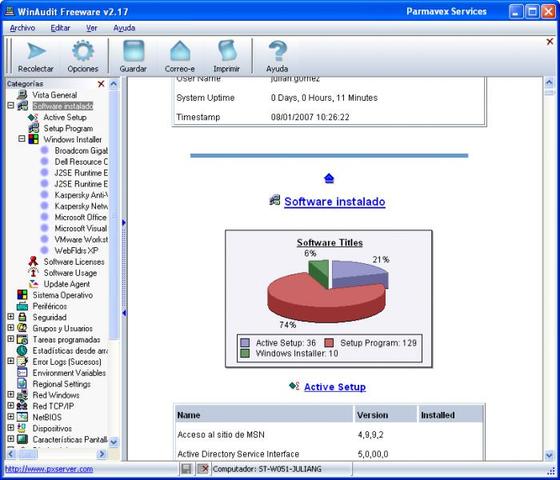Click the category tree scroll-right arrow
The width and height of the screenshot is (560, 480).
[x=102, y=454]
